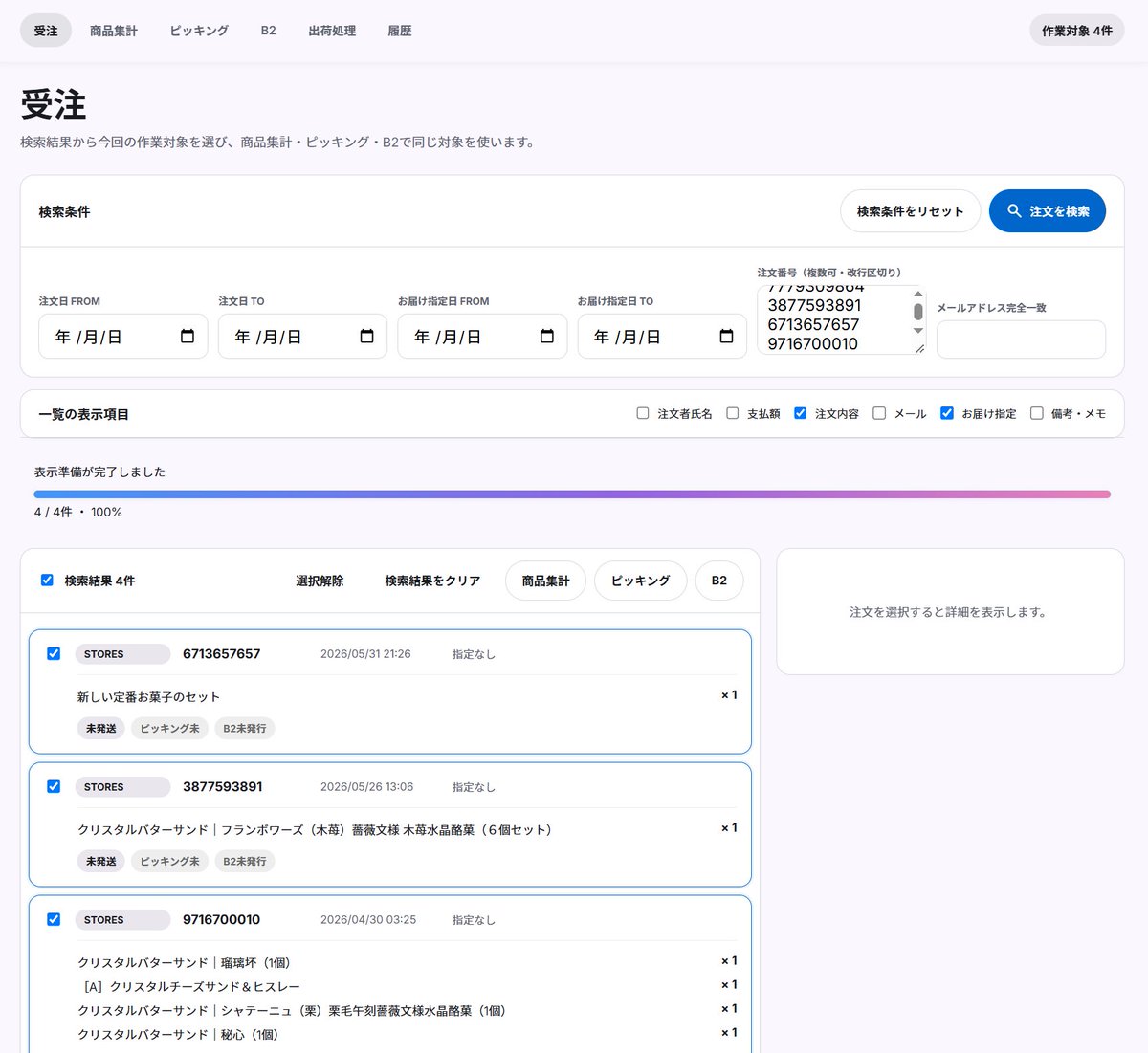Click the 注文を検索 search button

click(1048, 211)
